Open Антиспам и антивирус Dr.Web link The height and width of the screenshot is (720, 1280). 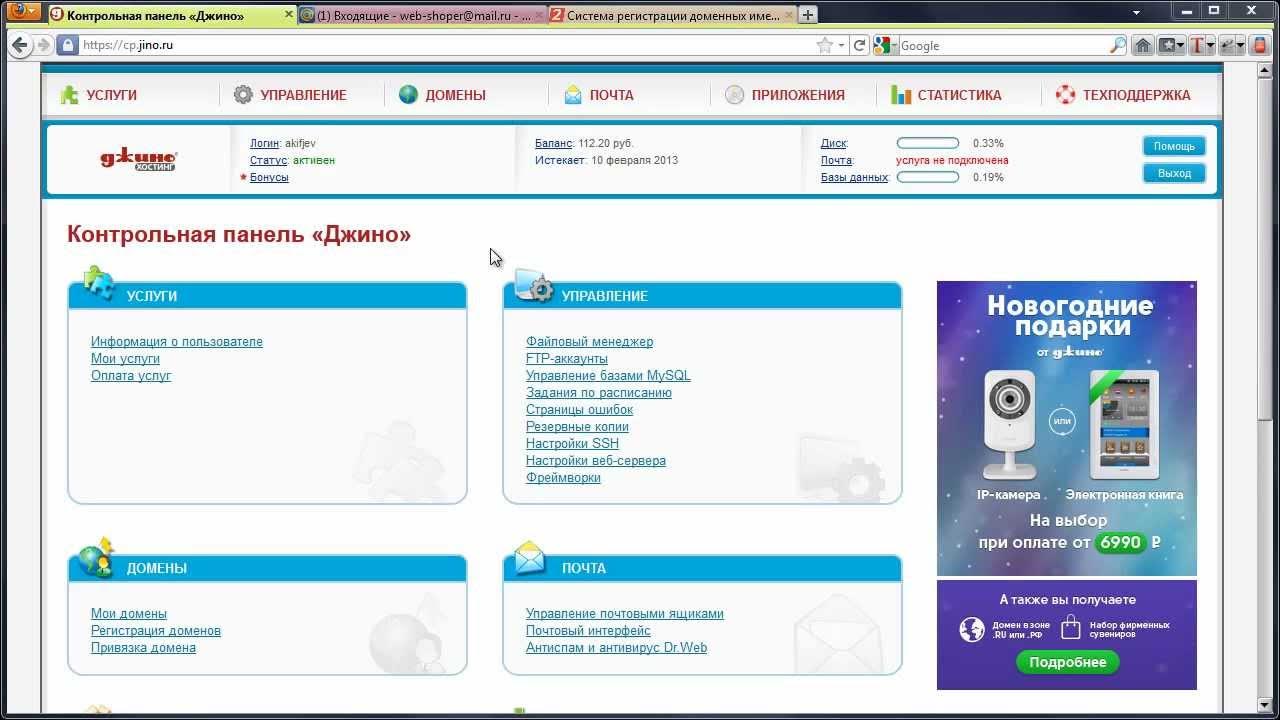coord(616,647)
